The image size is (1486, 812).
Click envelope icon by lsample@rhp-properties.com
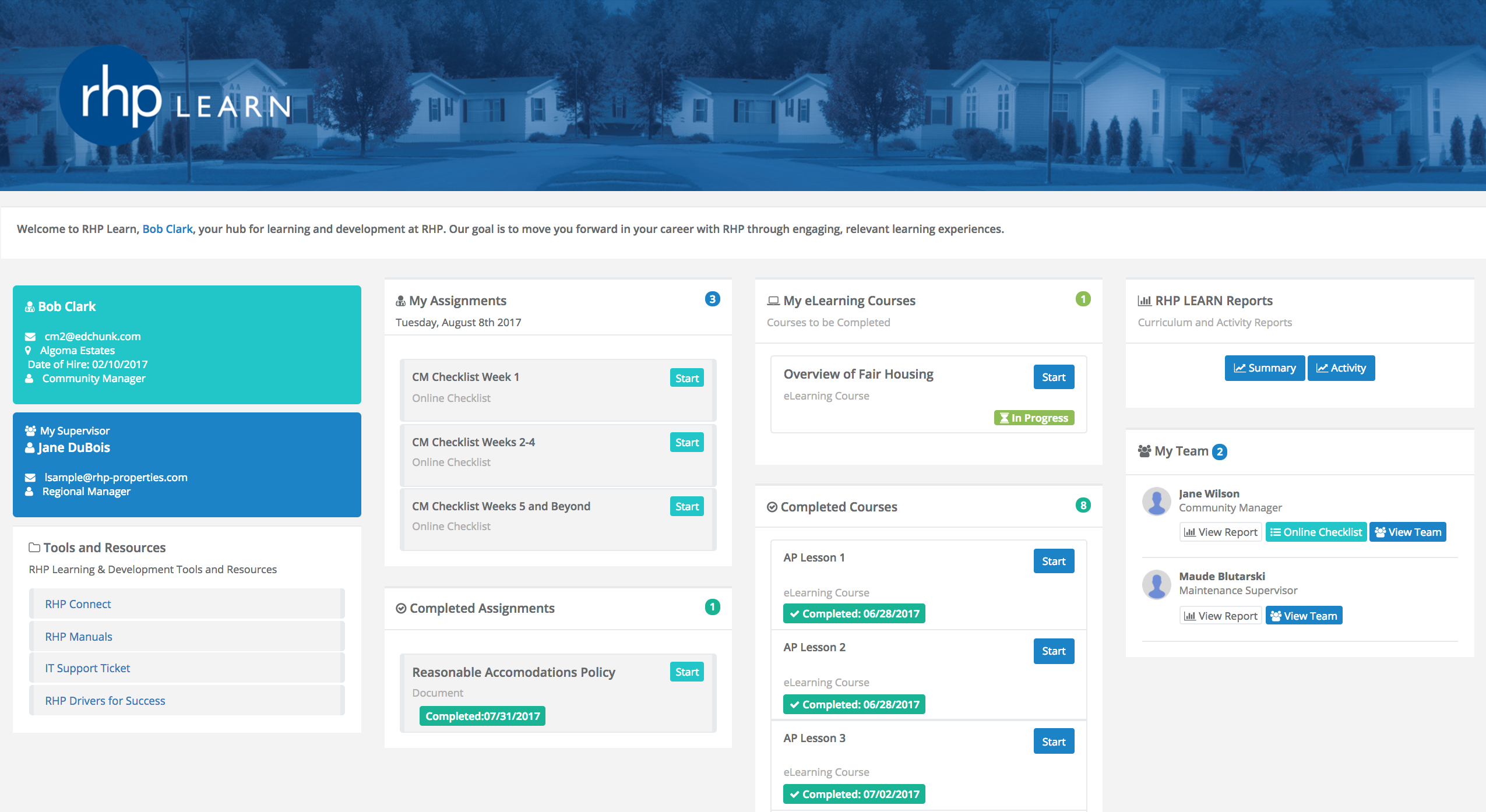[30, 478]
